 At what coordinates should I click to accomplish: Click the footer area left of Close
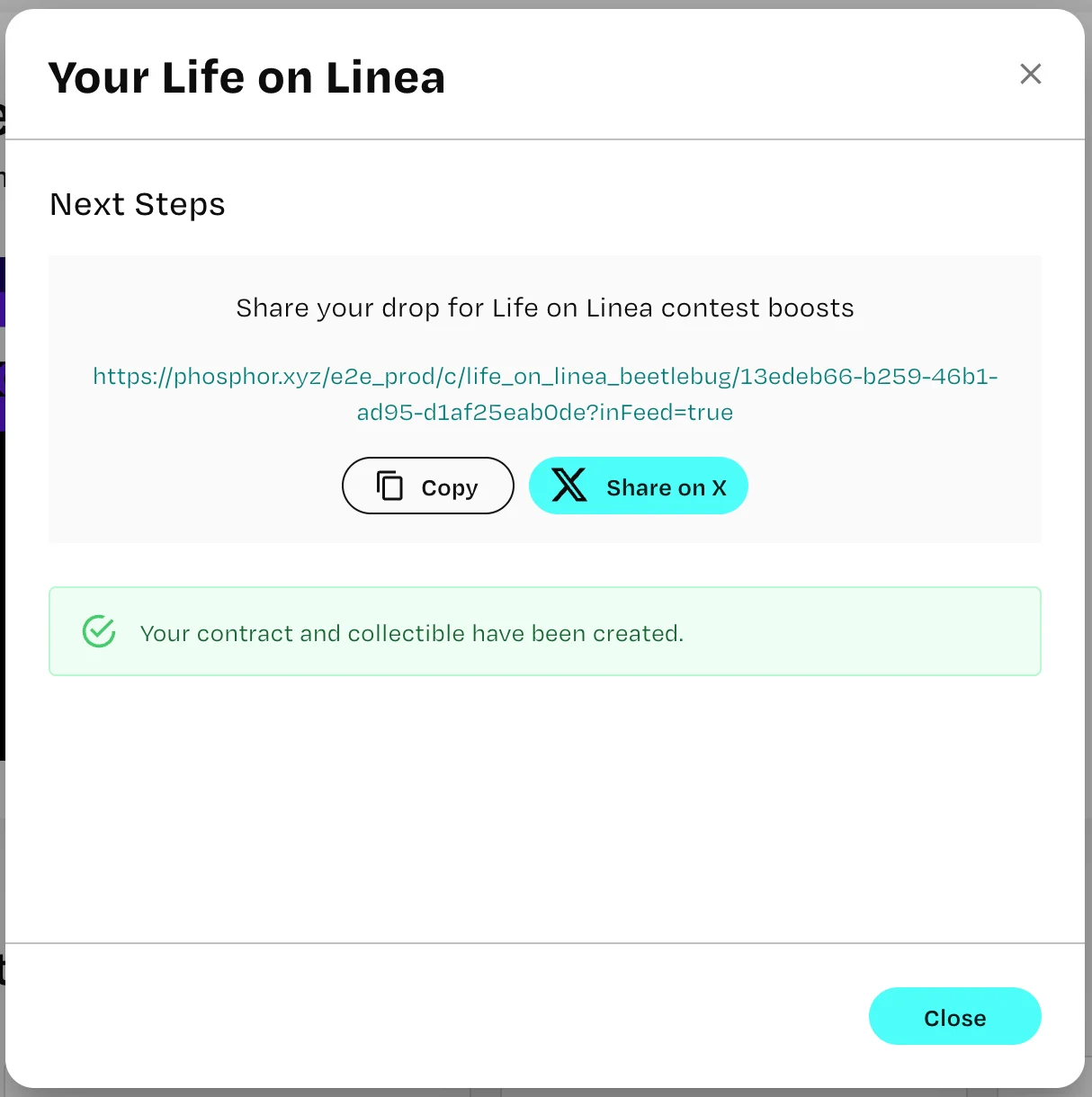pyautogui.click(x=450, y=1016)
